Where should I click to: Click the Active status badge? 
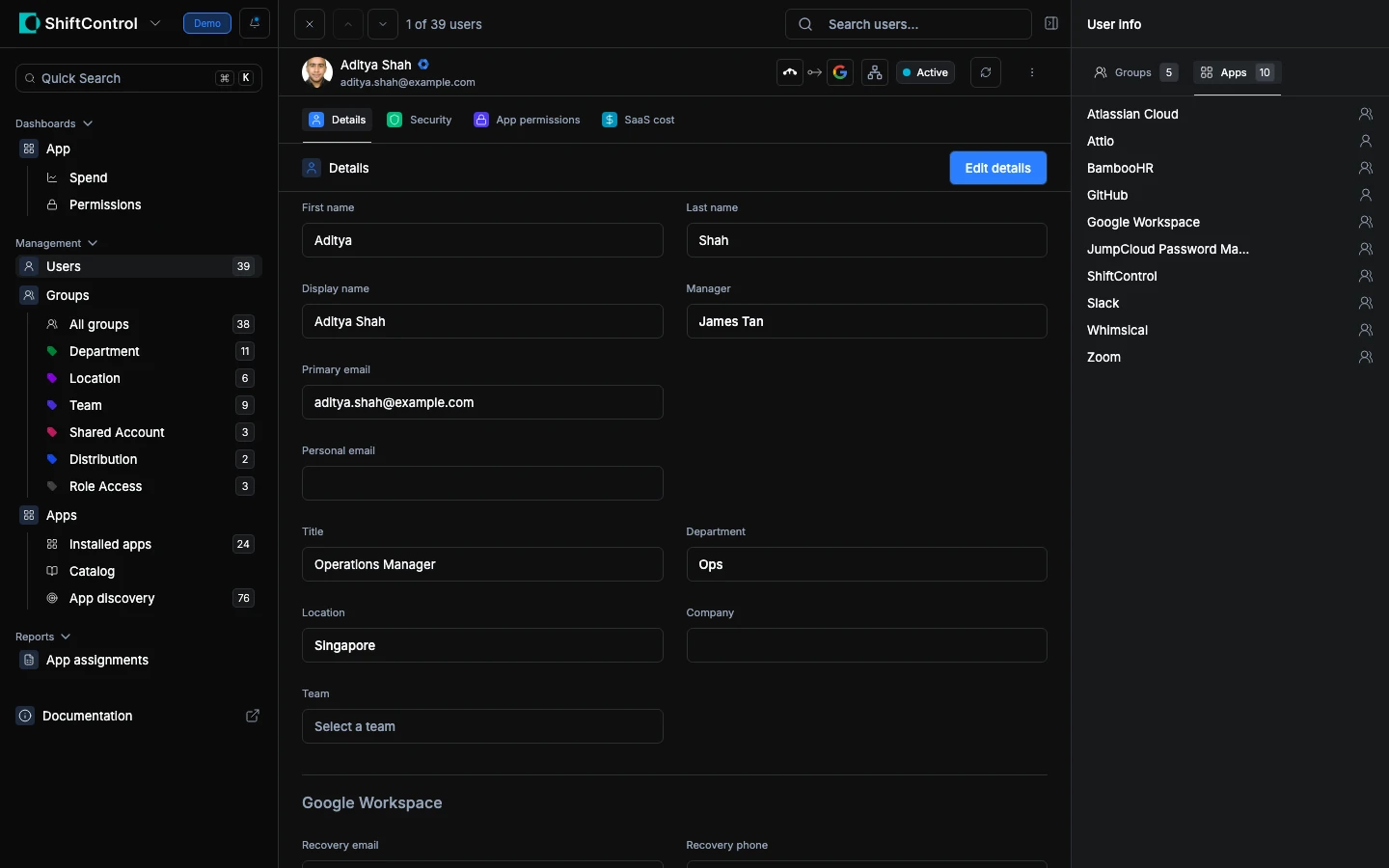coord(925,72)
